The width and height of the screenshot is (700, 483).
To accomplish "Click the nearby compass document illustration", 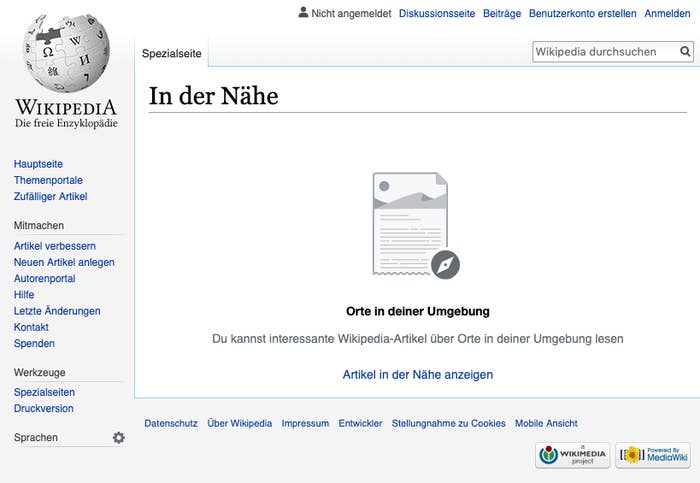I will pyautogui.click(x=416, y=225).
